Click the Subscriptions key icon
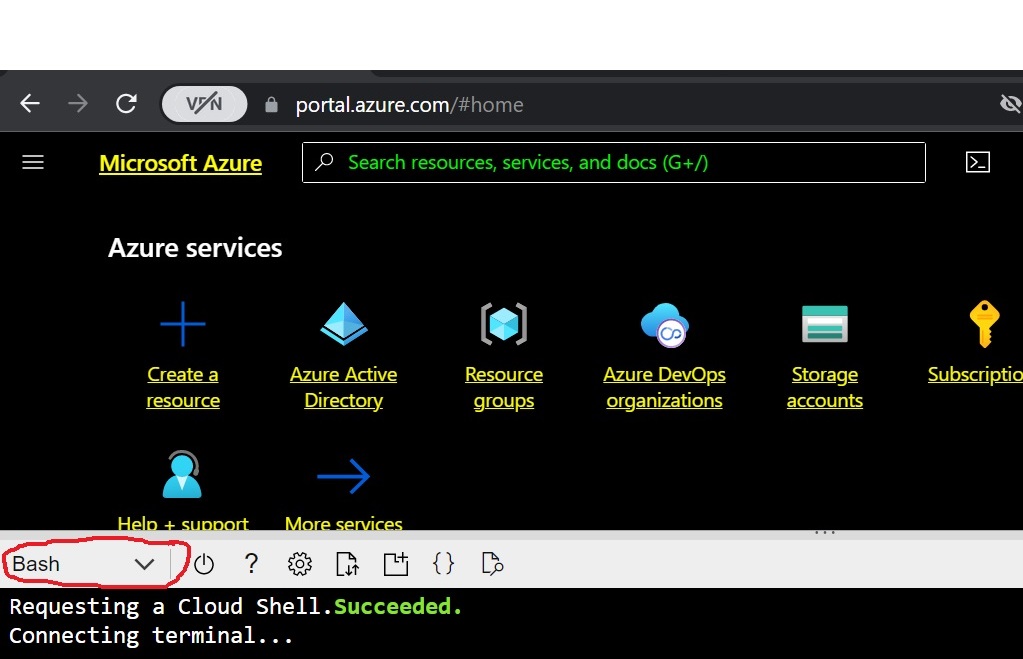This screenshot has width=1023, height=659. (x=985, y=324)
